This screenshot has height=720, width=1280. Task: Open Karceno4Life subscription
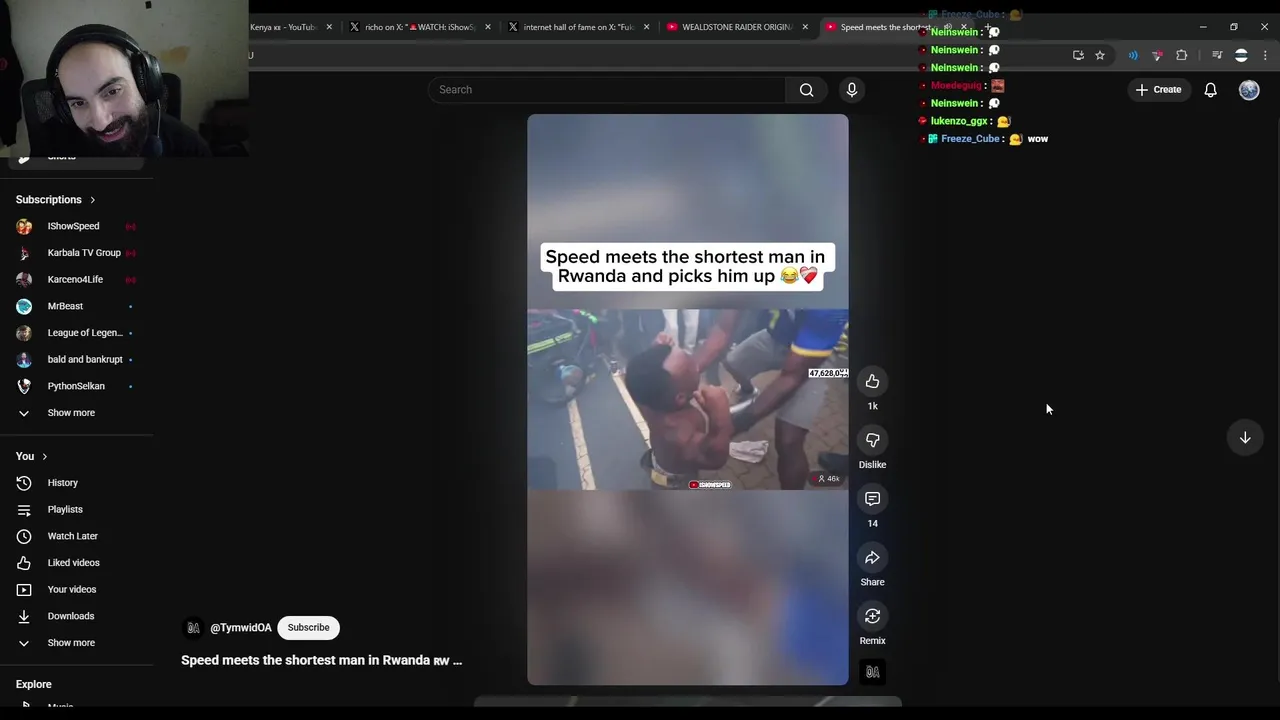(76, 280)
